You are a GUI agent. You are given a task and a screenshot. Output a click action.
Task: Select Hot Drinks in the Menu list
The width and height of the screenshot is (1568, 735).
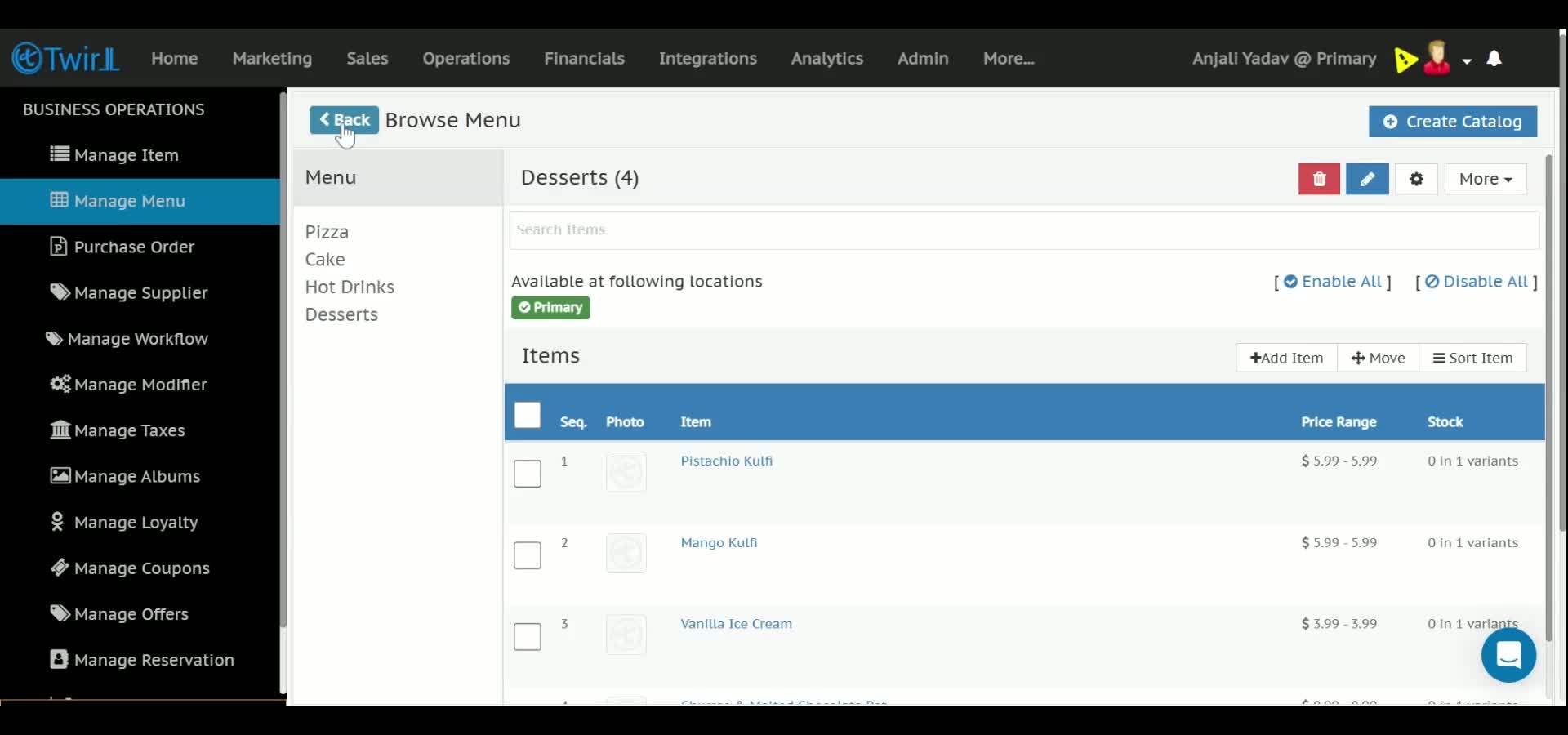pos(350,287)
